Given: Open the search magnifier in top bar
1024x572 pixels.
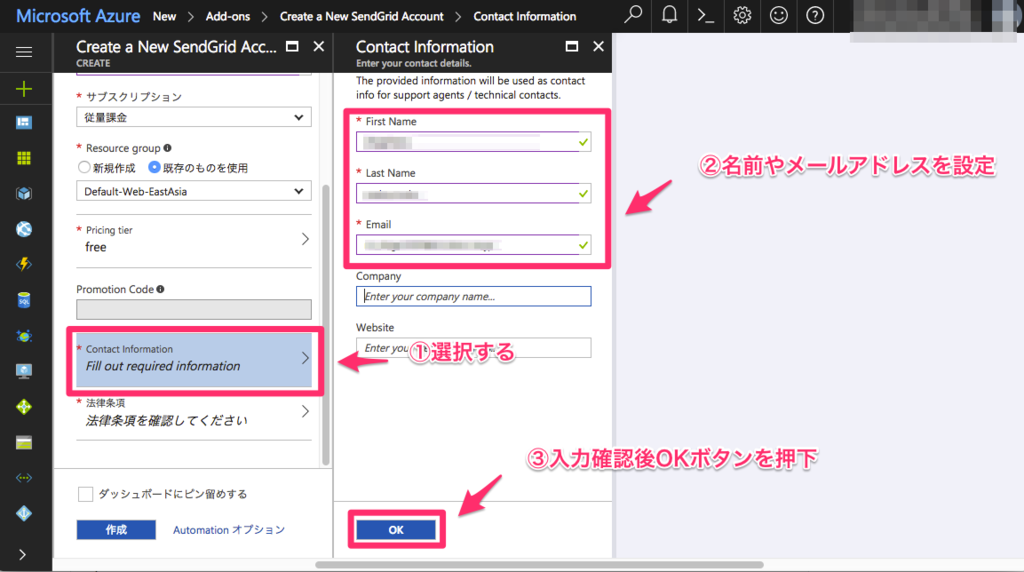Looking at the screenshot, I should [x=633, y=15].
